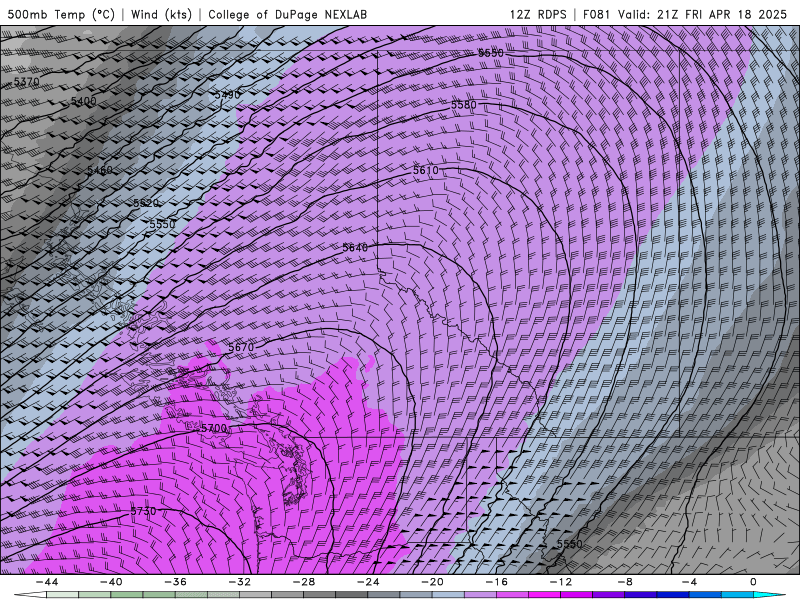Select the 'Wind (kts)' header label

click(x=161, y=14)
